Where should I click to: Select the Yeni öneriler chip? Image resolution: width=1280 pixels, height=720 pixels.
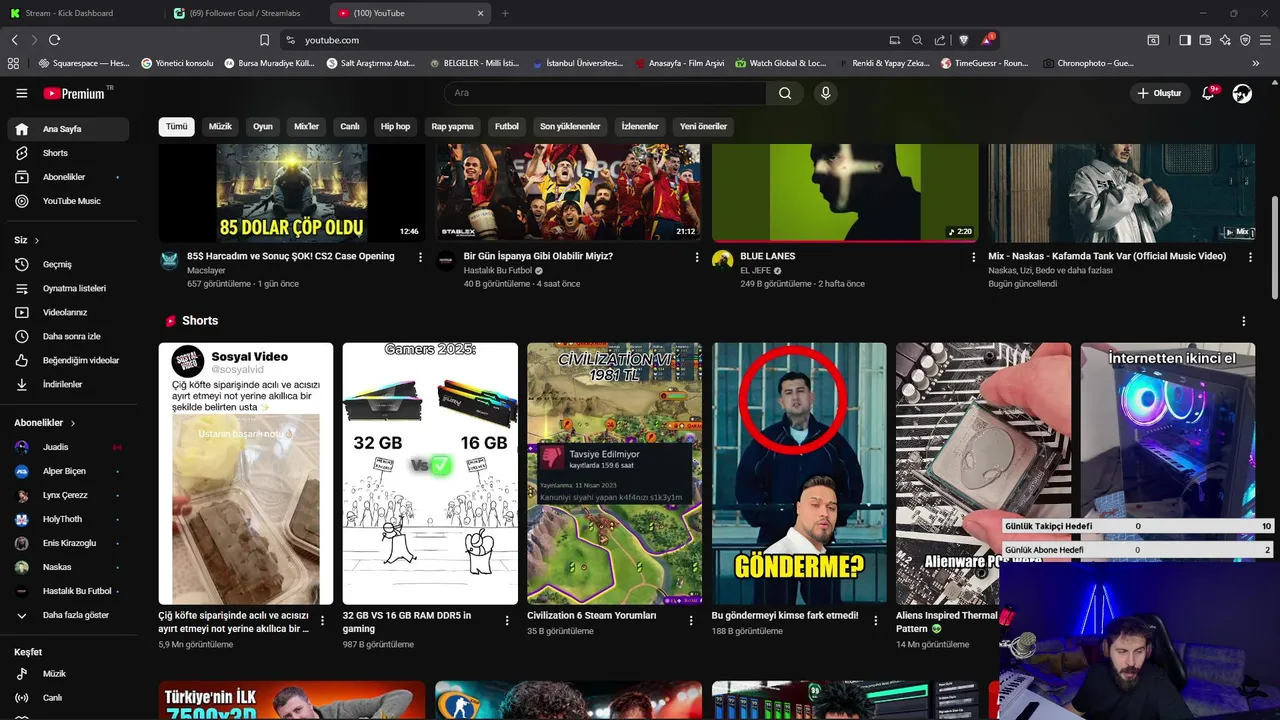(703, 127)
